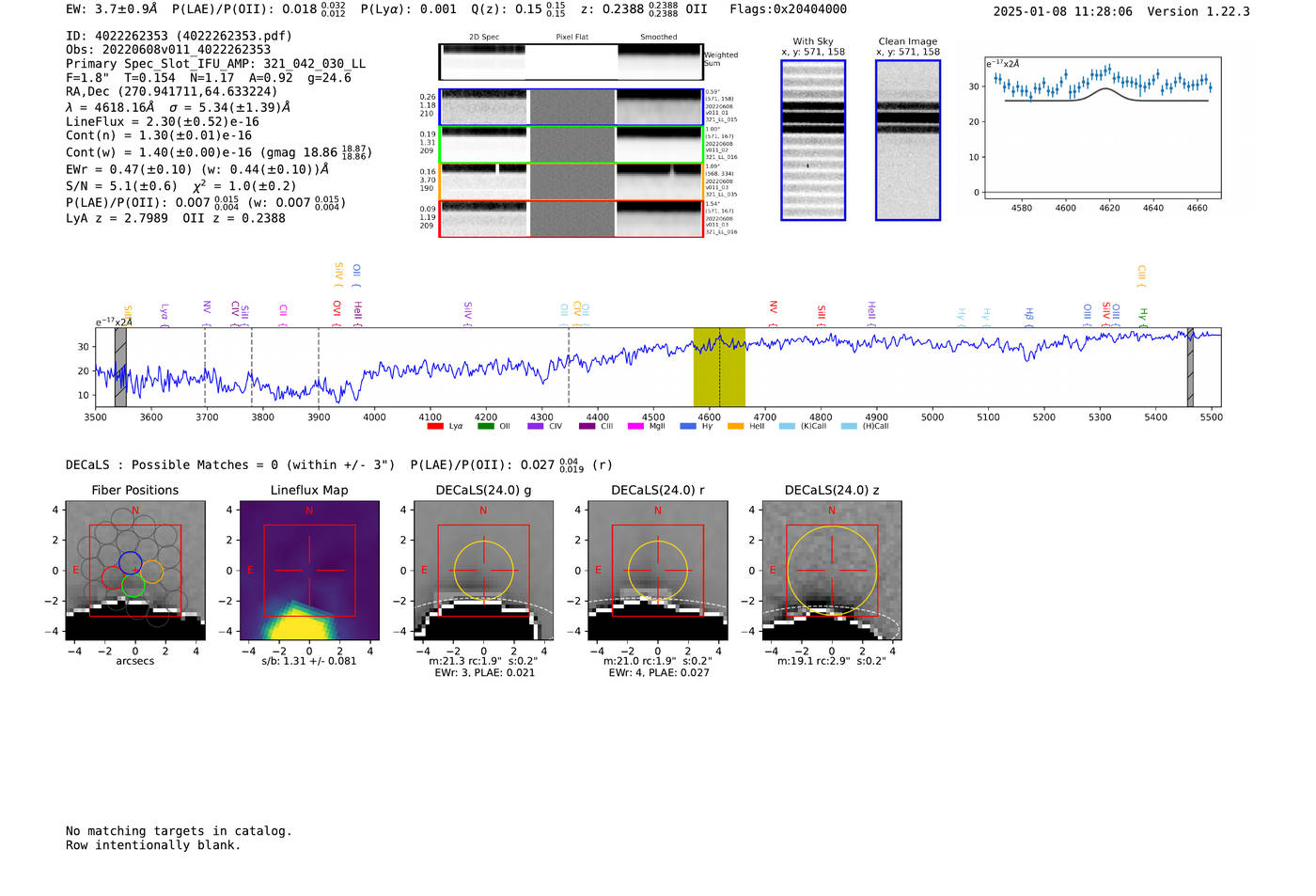Click the green OII legend swatch
The image size is (1316, 896).
(485, 427)
